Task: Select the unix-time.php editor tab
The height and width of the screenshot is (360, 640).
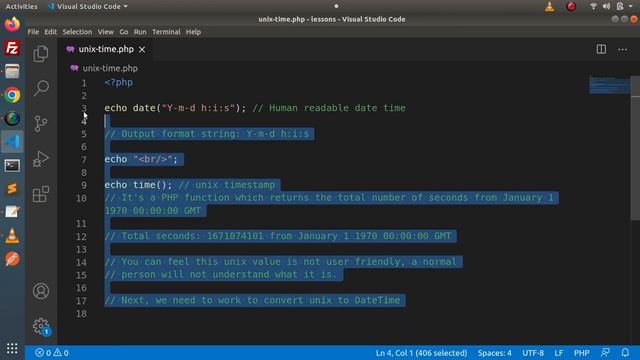Action: click(106, 49)
